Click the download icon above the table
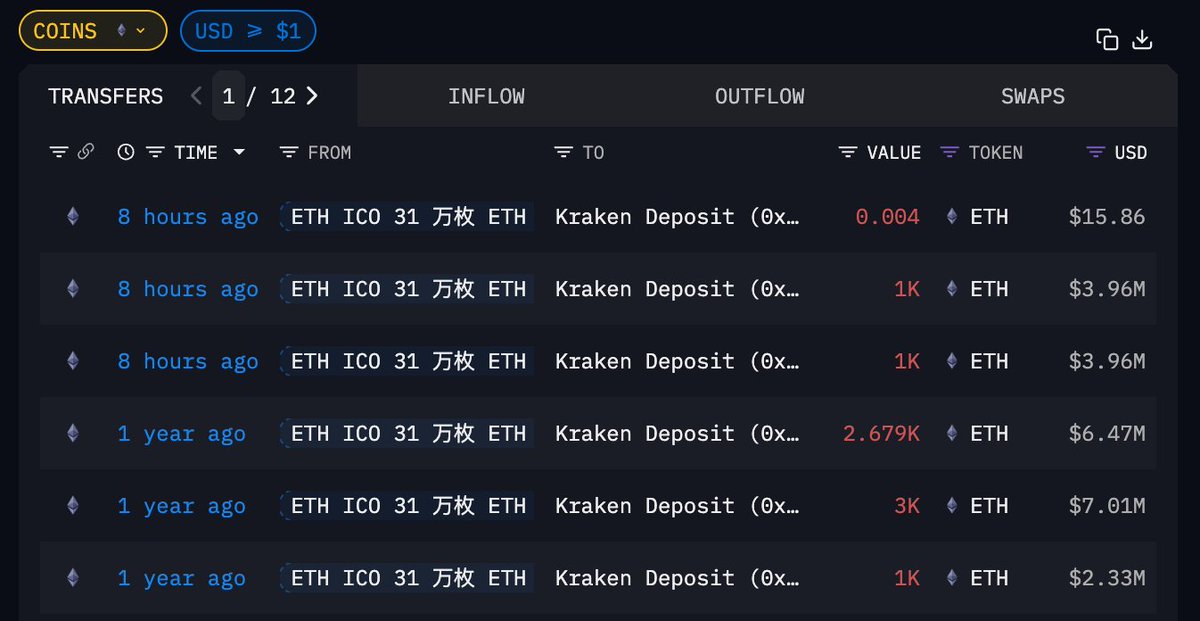Screen dimensions: 1200x621 1142,39
